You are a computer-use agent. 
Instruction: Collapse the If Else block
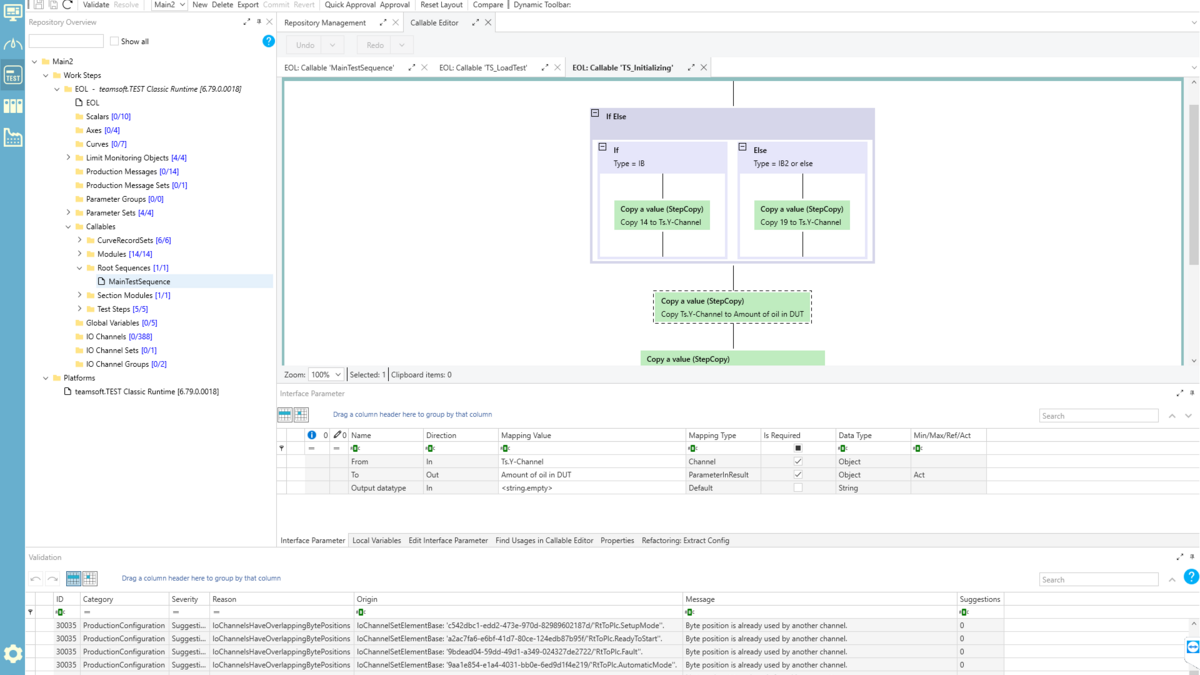(x=595, y=114)
